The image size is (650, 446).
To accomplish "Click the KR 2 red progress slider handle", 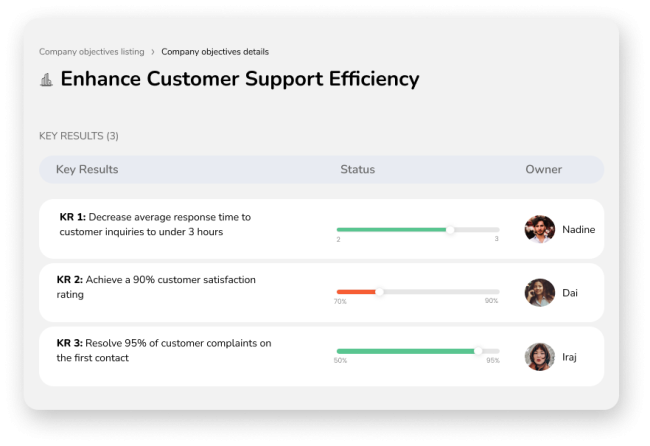I will click(379, 292).
